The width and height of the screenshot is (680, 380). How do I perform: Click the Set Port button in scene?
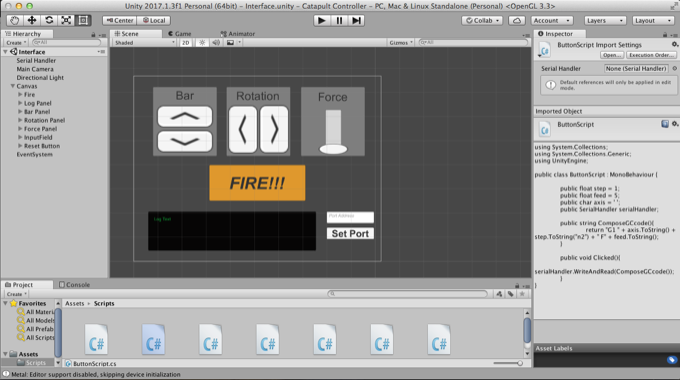[x=350, y=233]
